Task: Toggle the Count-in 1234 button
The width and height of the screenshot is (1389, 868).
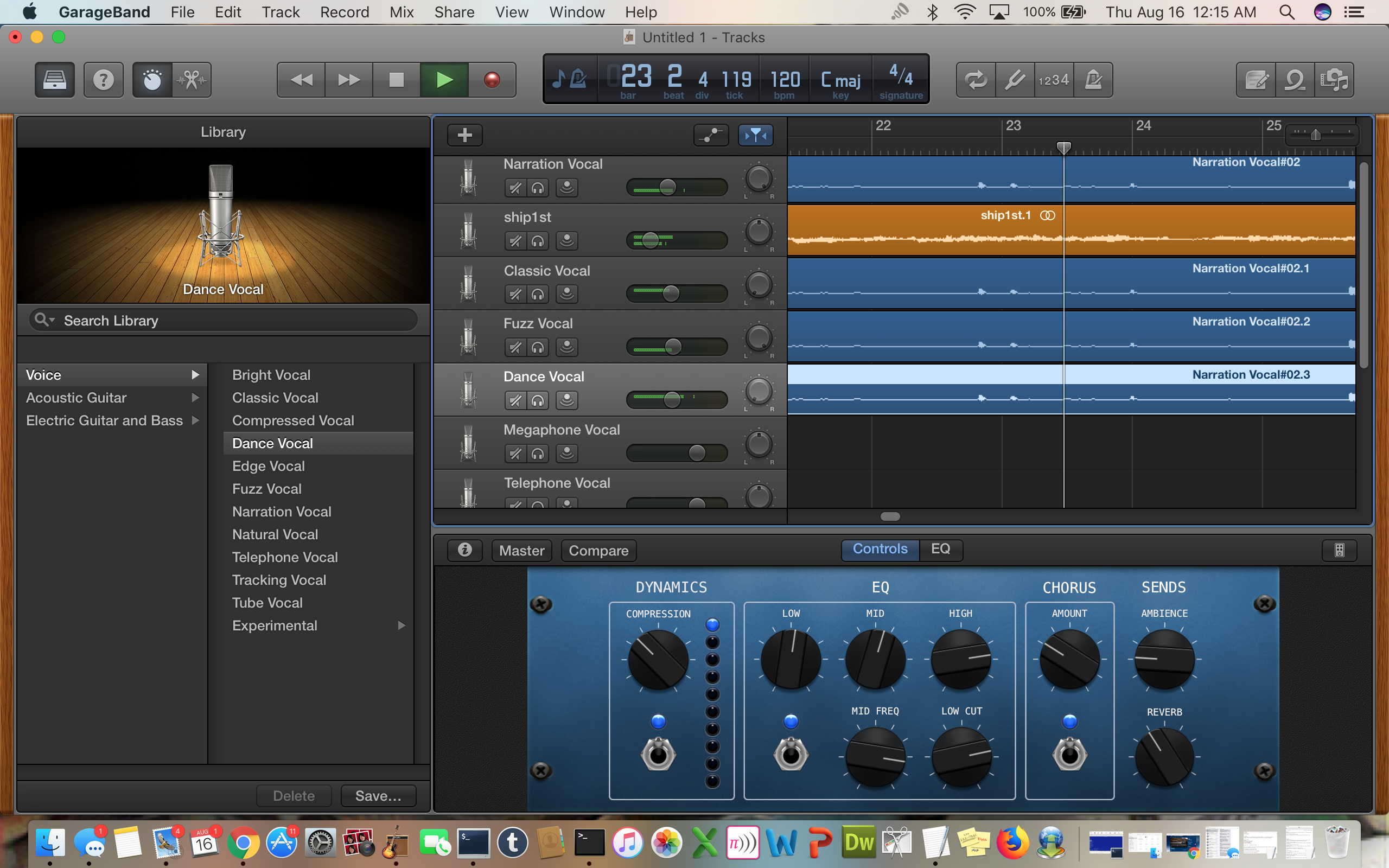Action: click(1054, 80)
